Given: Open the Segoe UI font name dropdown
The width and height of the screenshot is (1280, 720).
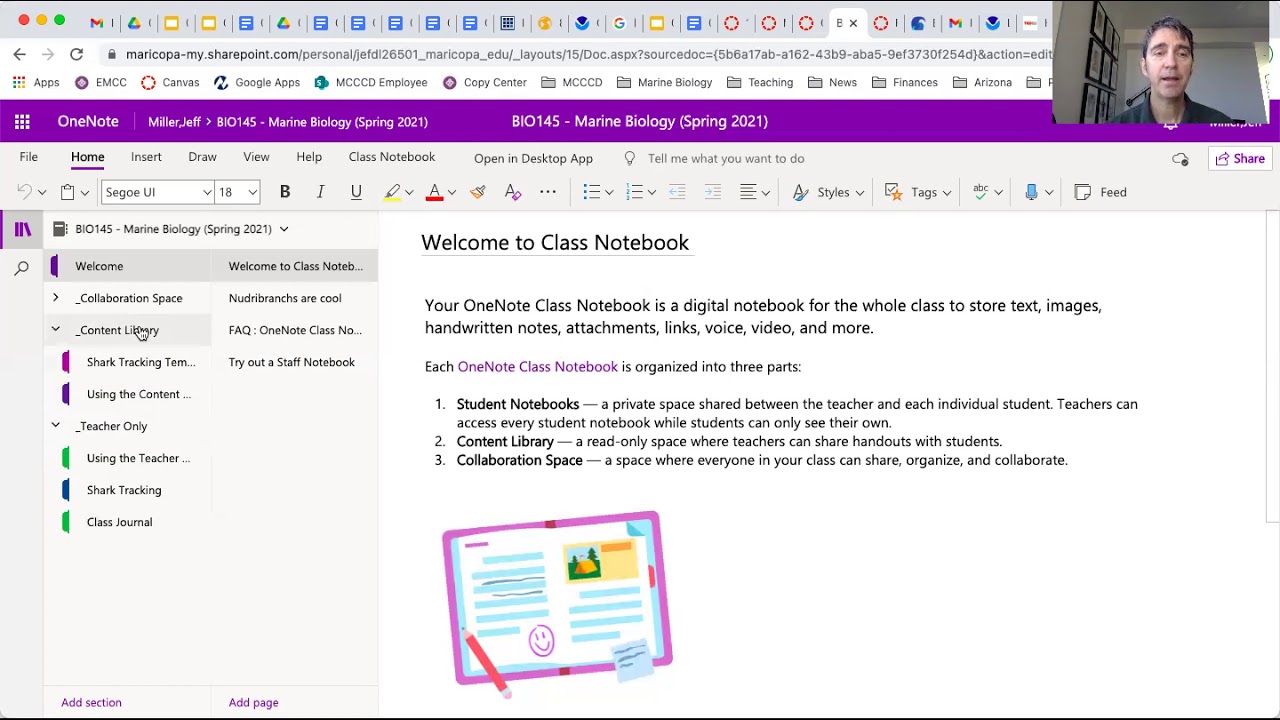Looking at the screenshot, I should [x=207, y=193].
